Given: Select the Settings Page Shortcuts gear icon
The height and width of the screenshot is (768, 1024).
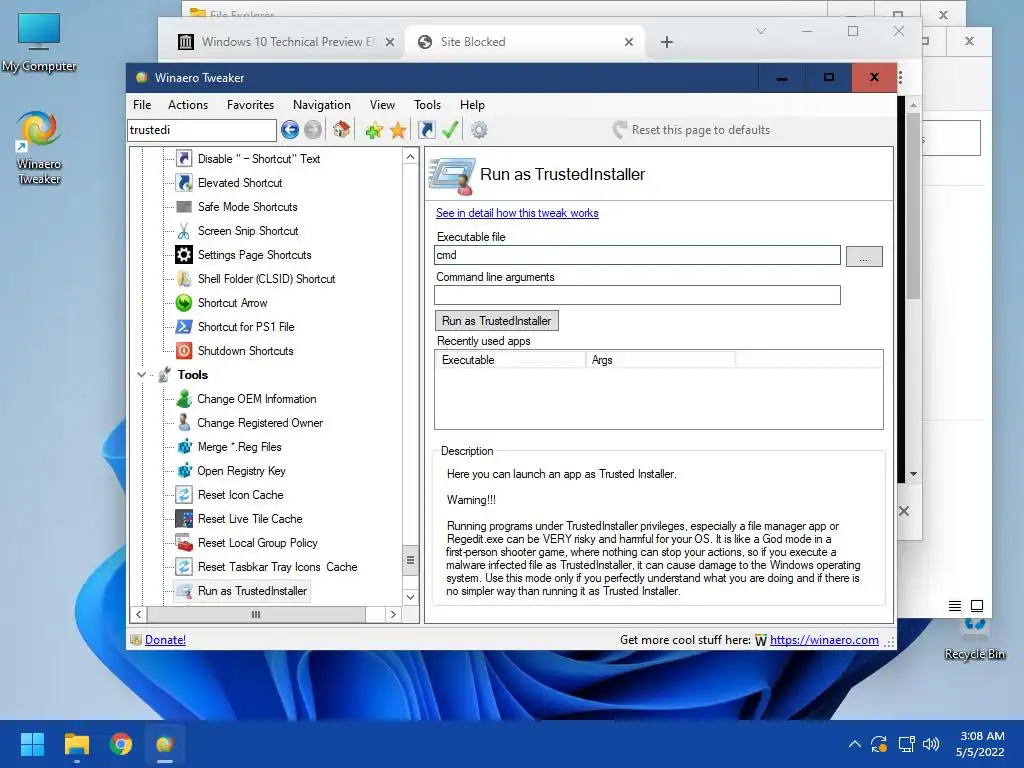Looking at the screenshot, I should 184,255.
